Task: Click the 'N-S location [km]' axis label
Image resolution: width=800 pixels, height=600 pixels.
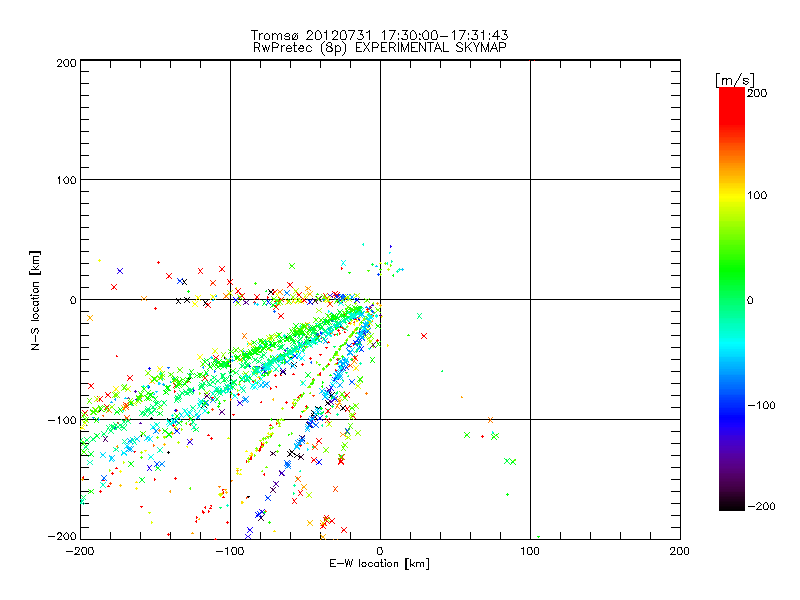Action: (35, 300)
